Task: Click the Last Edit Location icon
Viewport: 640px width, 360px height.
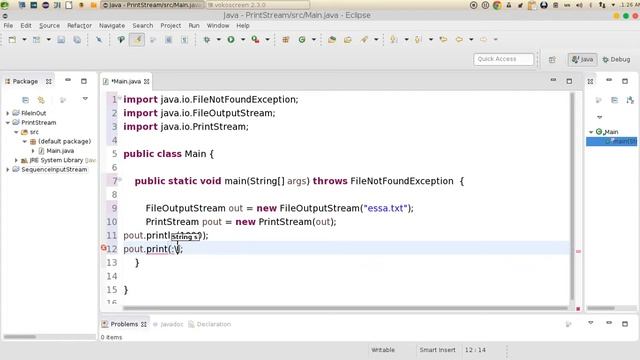Action: (443, 40)
